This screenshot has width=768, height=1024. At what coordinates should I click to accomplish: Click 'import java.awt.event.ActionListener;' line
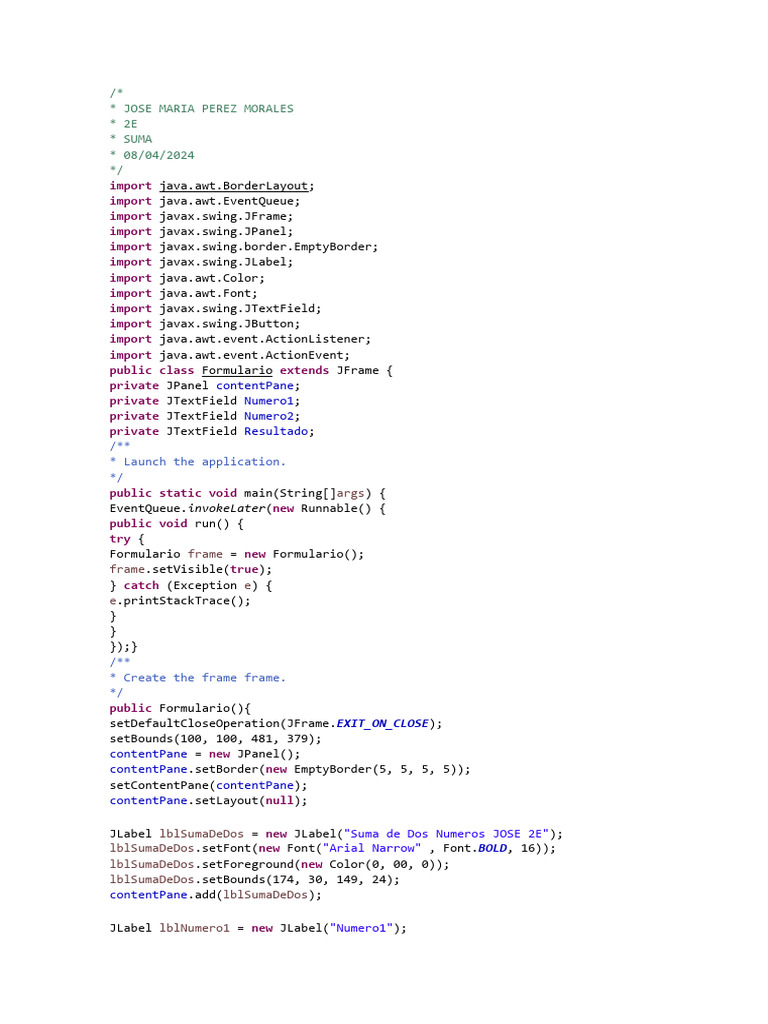tap(240, 339)
